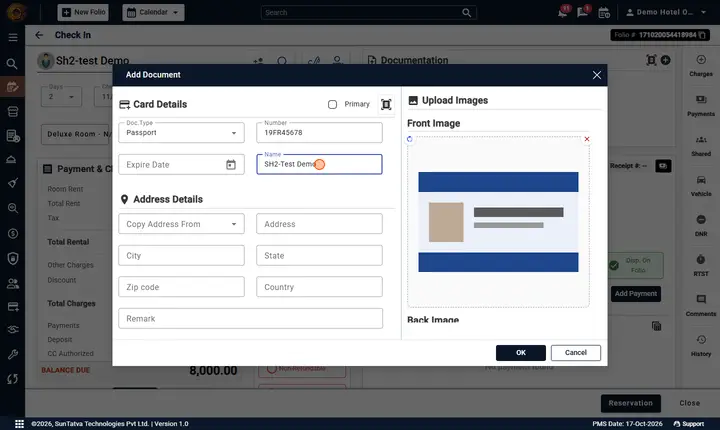The image size is (720, 430).
Task: Open the Doc.Type Passport dropdown
Action: pos(181,133)
